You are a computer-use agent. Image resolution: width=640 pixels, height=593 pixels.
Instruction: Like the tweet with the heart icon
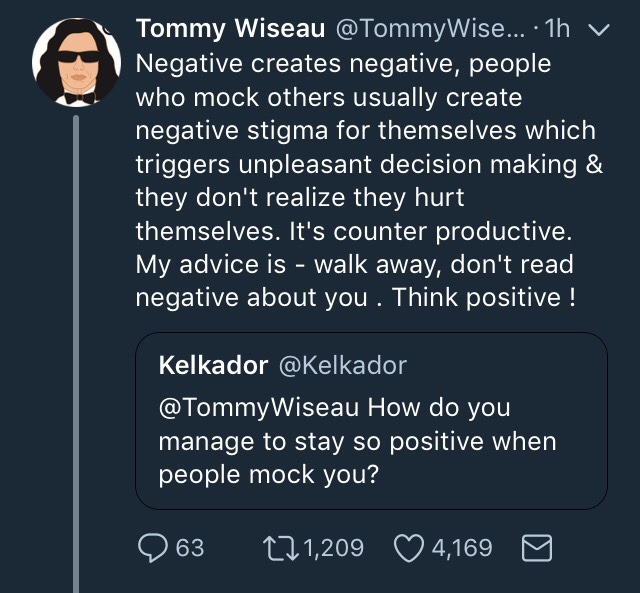click(411, 547)
